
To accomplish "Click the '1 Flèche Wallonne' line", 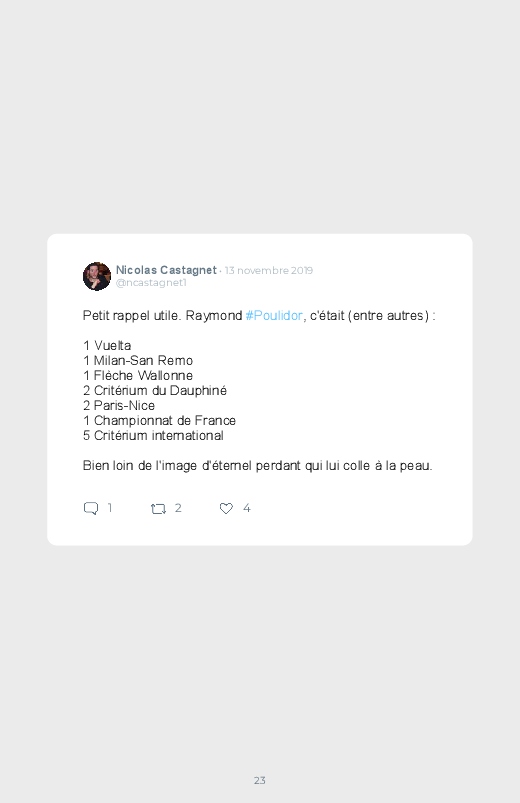I will coord(138,375).
